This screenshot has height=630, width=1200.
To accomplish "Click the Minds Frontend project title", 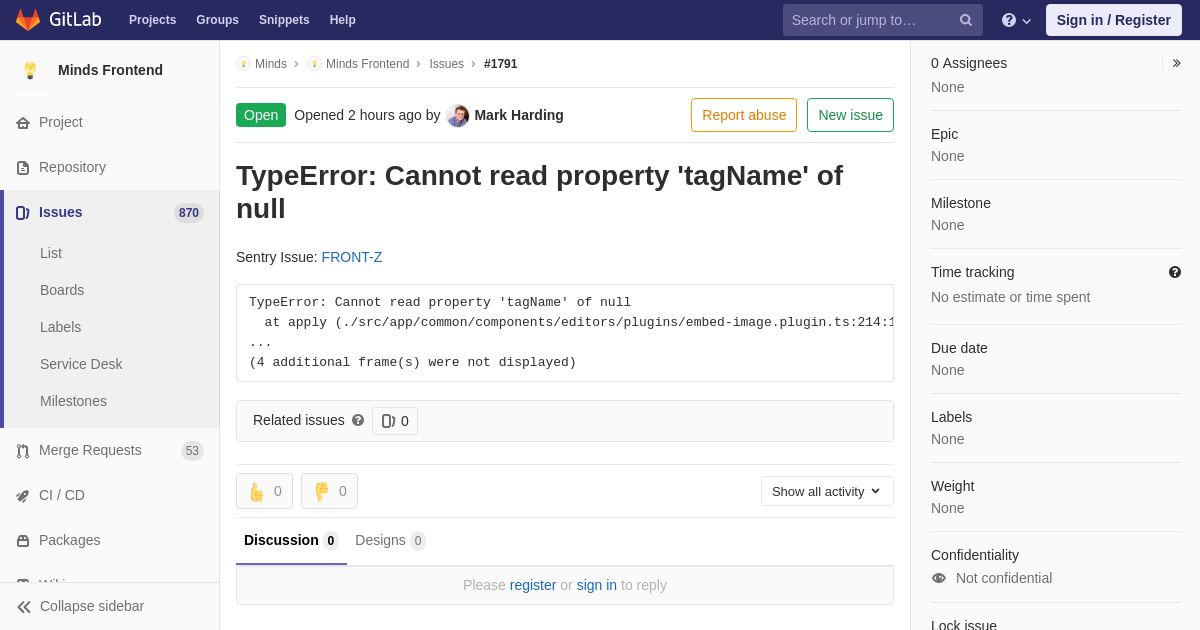I will pyautogui.click(x=110, y=70).
